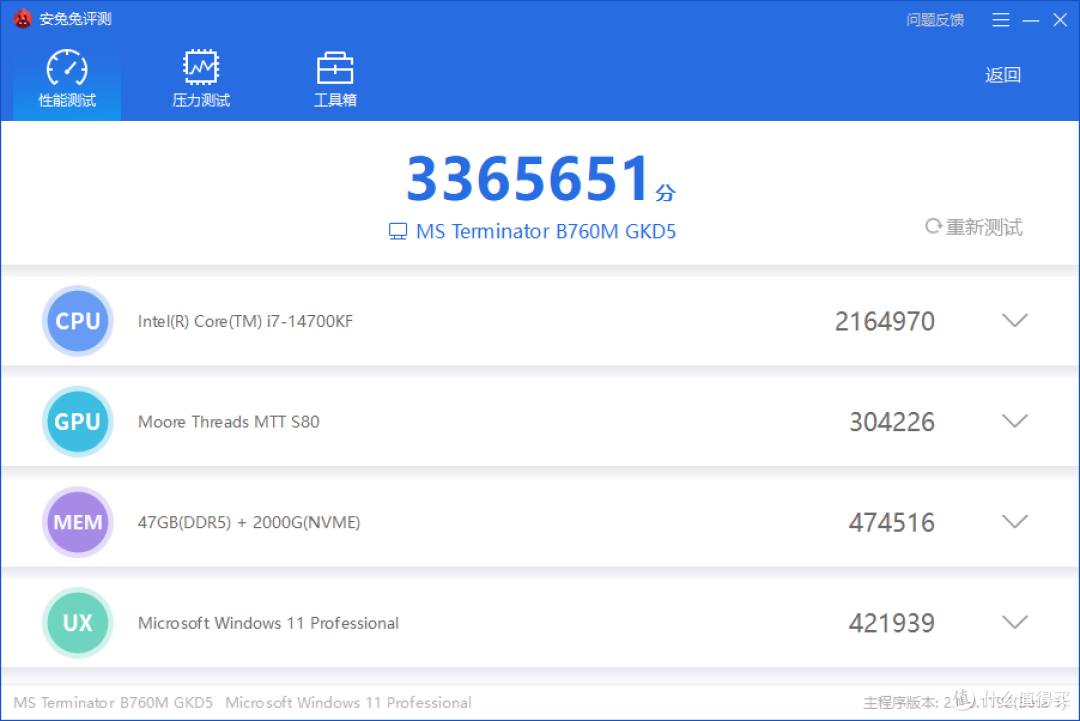The height and width of the screenshot is (721, 1080).
Task: Click the GPU score 304226
Action: (x=892, y=422)
